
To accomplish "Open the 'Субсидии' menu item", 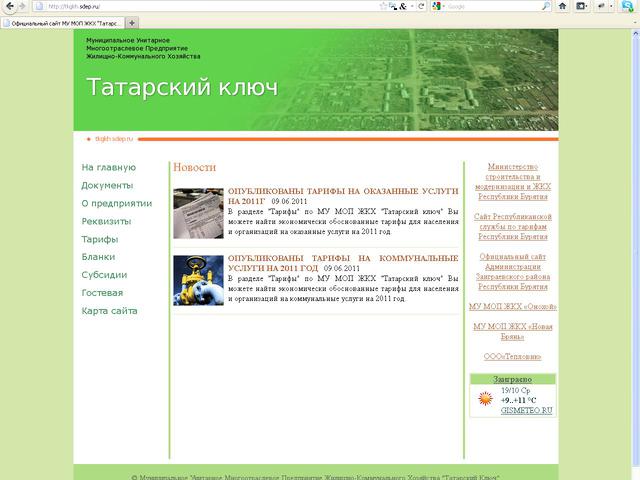I will 104,275.
